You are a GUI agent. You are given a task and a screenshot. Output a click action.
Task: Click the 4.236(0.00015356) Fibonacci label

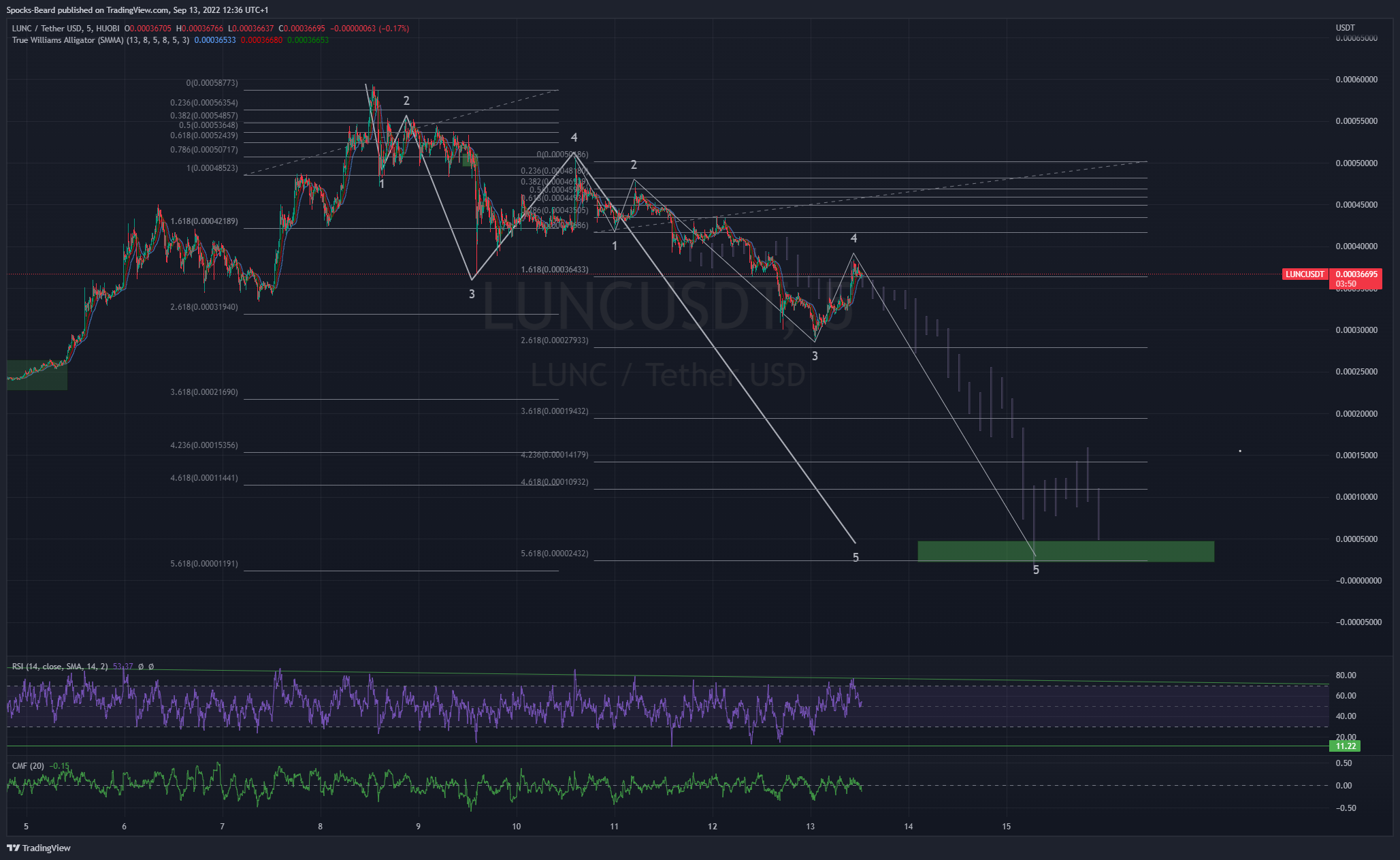click(204, 445)
